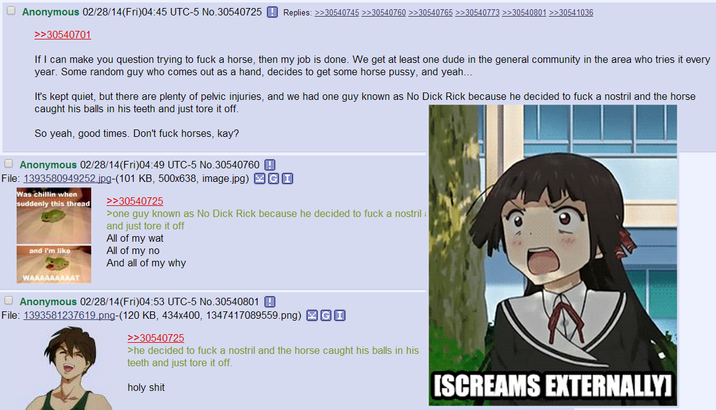Open file link 1393580949252.jpg

coord(67,179)
